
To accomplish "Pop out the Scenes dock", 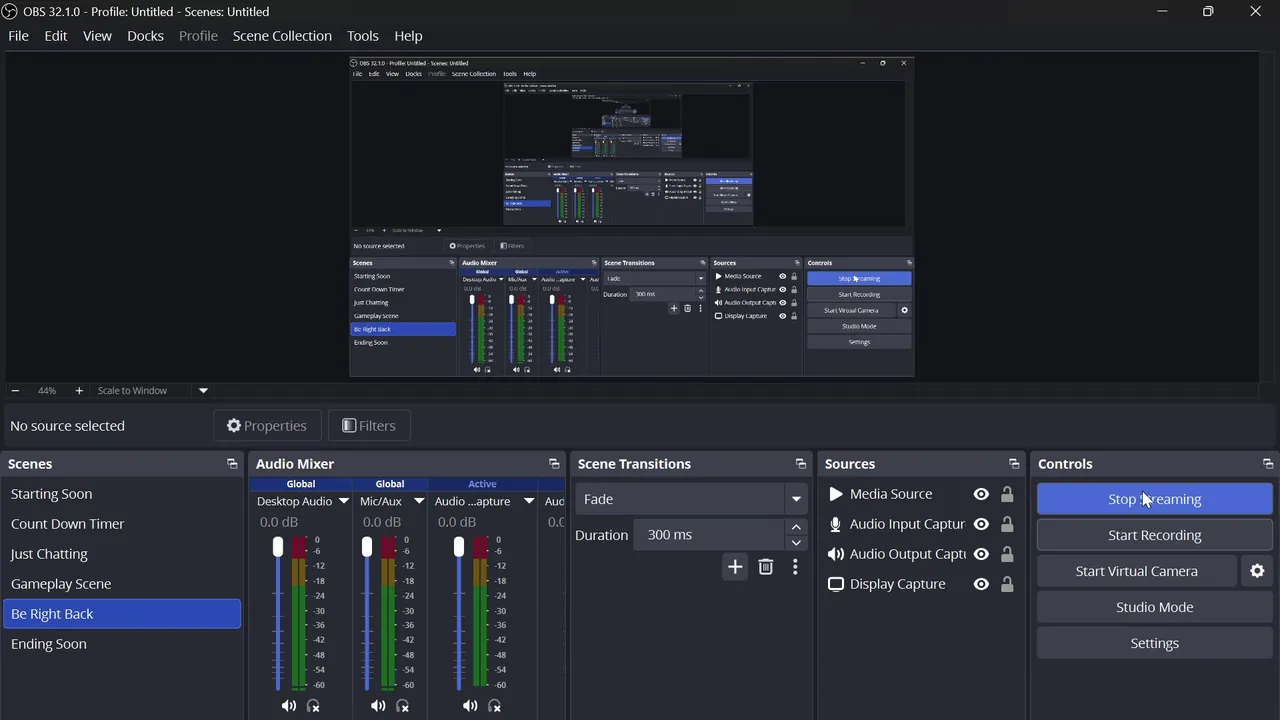I will tap(232, 464).
